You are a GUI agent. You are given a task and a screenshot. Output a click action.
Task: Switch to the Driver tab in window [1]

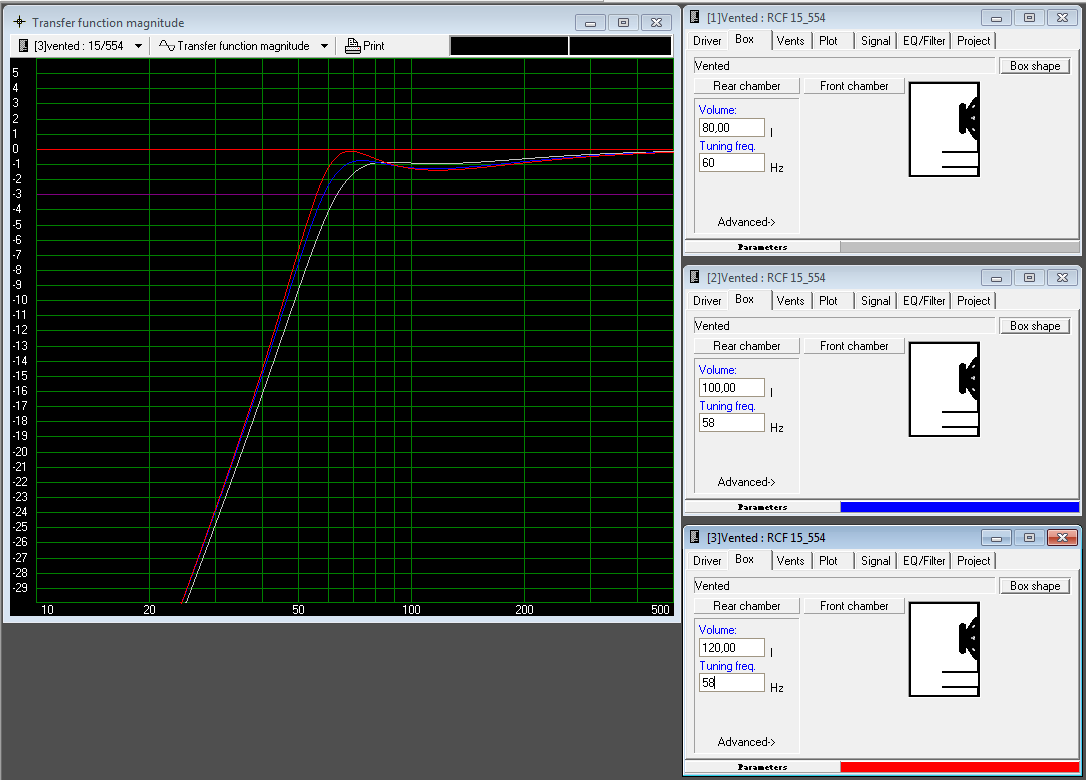click(707, 41)
